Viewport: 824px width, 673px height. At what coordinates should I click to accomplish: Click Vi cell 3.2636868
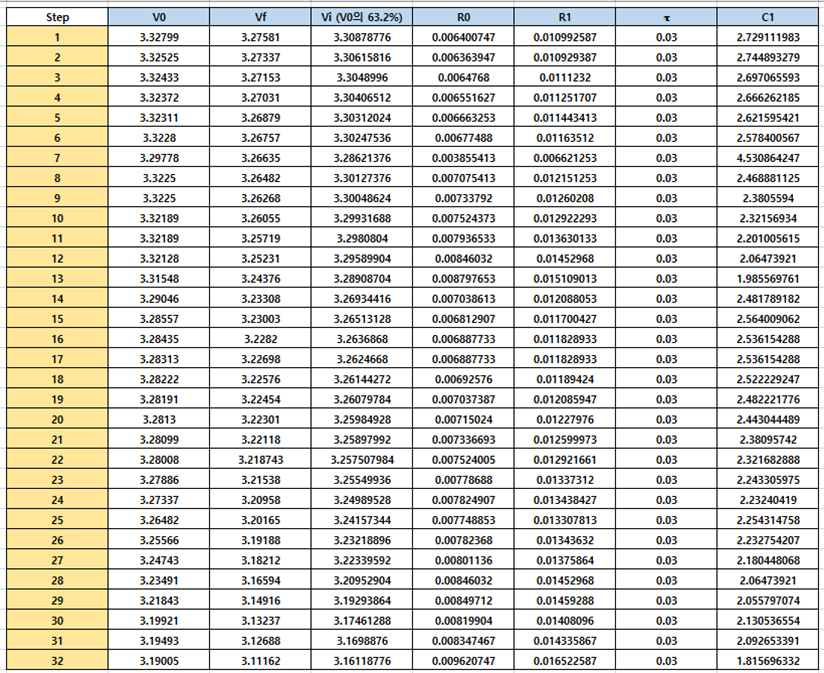(362, 339)
